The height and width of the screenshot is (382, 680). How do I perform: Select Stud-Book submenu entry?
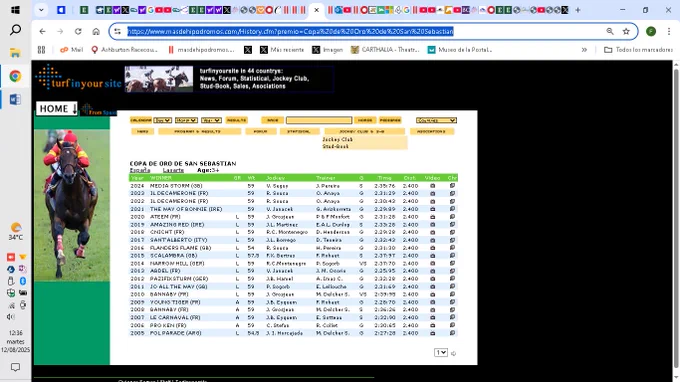[x=336, y=147]
